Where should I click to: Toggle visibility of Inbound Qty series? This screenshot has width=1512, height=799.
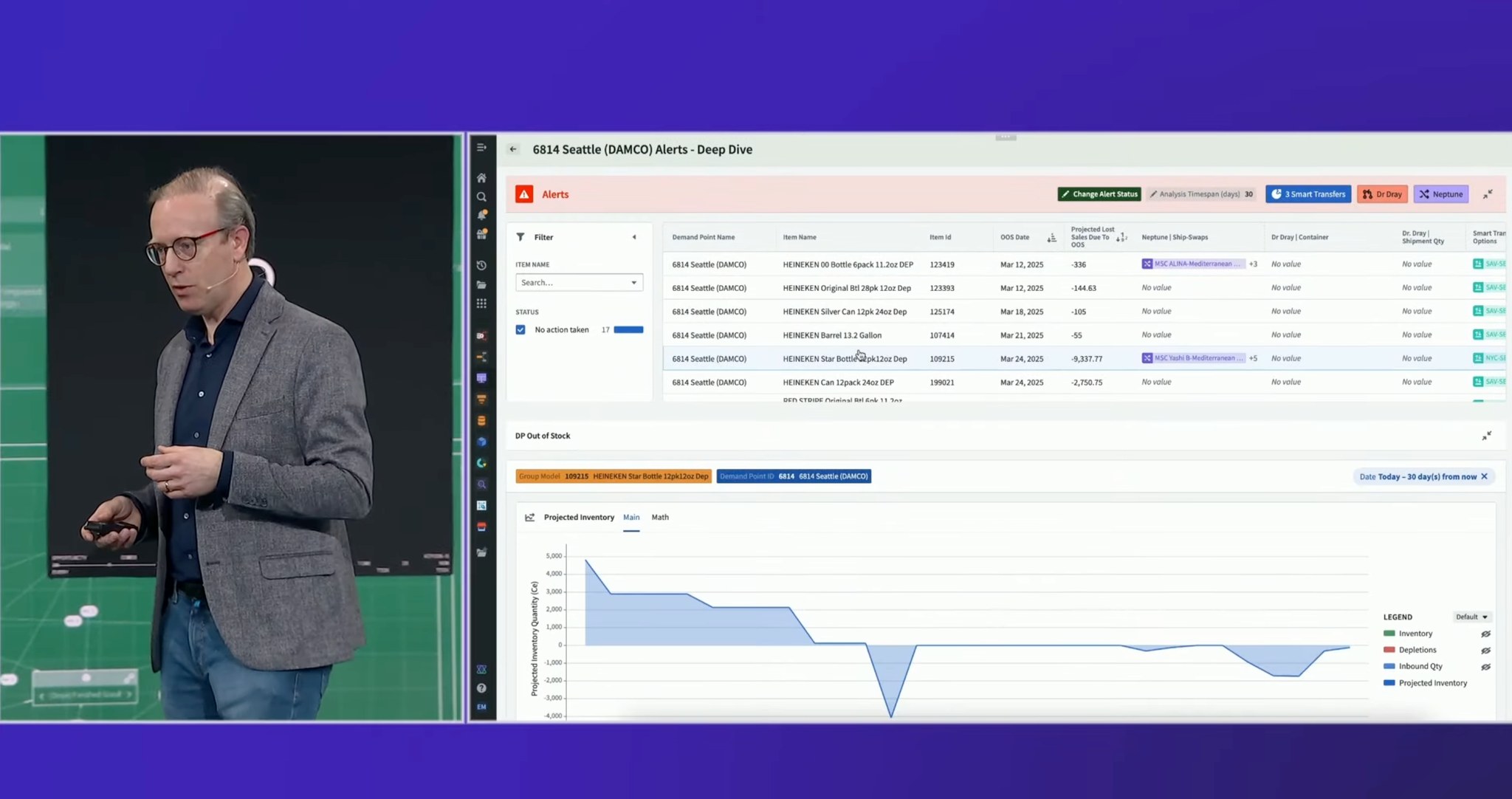coord(1485,667)
